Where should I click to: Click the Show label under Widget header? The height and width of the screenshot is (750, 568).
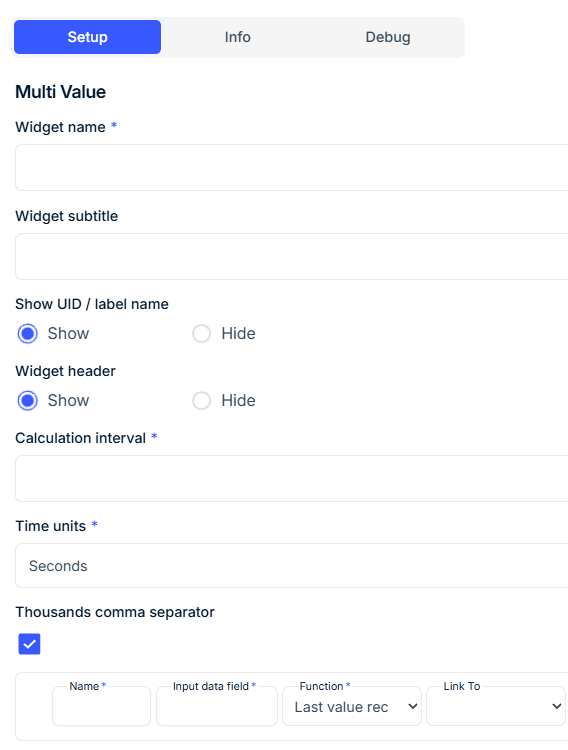coord(68,400)
